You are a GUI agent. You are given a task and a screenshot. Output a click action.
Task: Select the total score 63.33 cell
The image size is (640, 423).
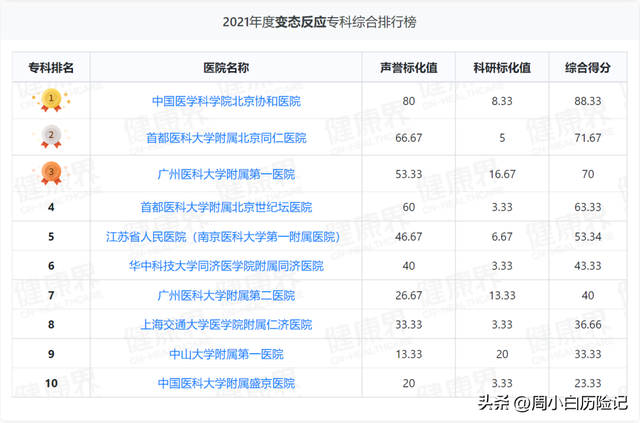click(x=588, y=207)
